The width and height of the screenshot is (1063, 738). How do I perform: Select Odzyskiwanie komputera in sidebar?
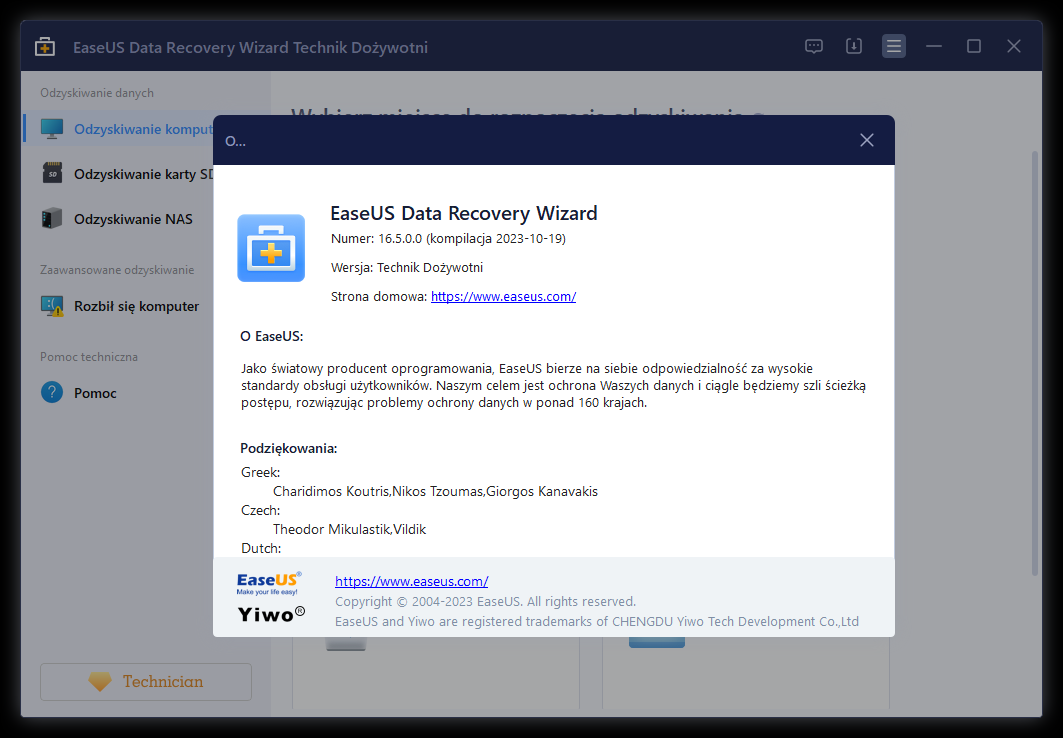point(119,129)
